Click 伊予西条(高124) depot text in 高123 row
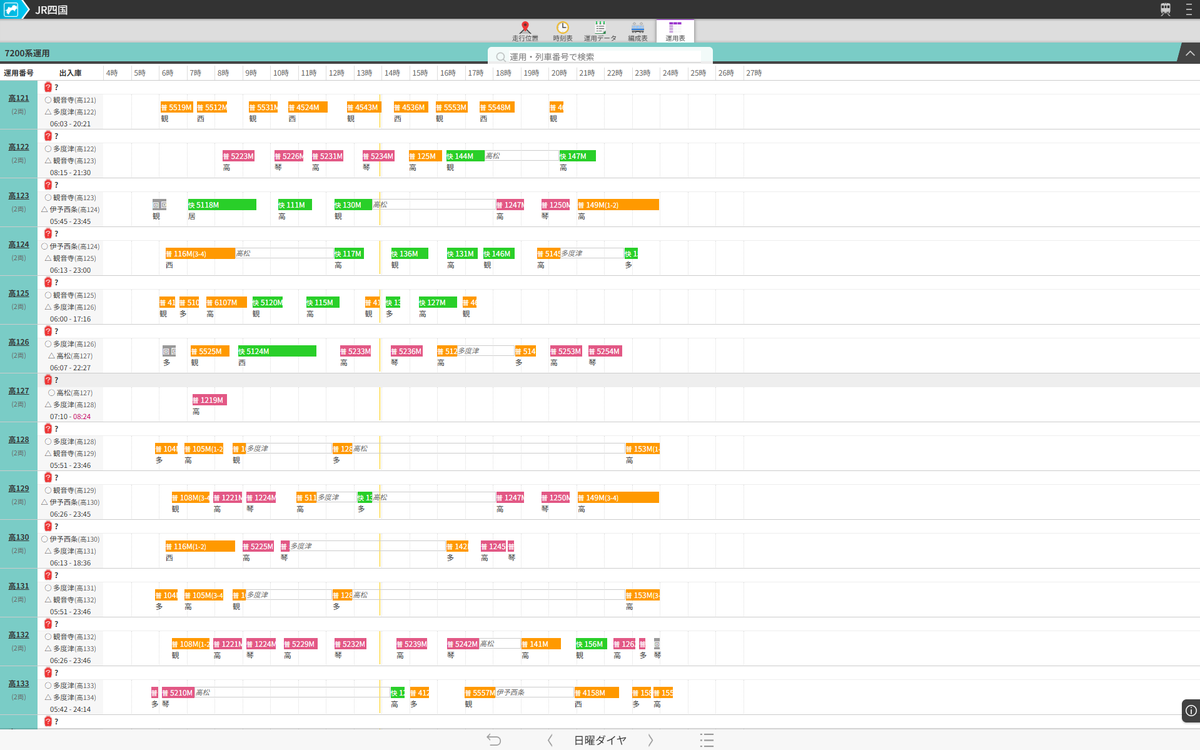1200x750 pixels. tap(75, 210)
